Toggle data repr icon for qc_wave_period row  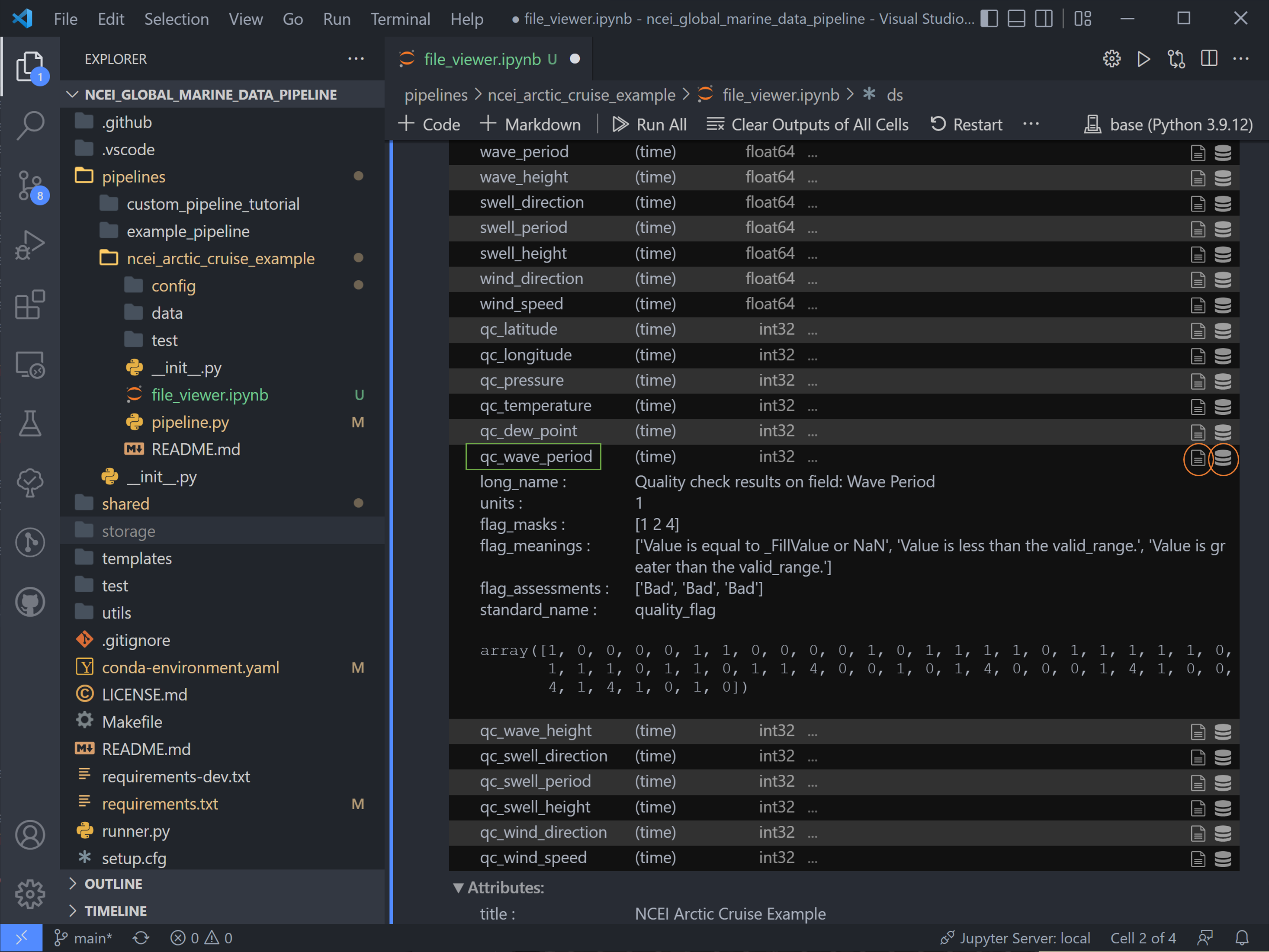[x=1223, y=458]
